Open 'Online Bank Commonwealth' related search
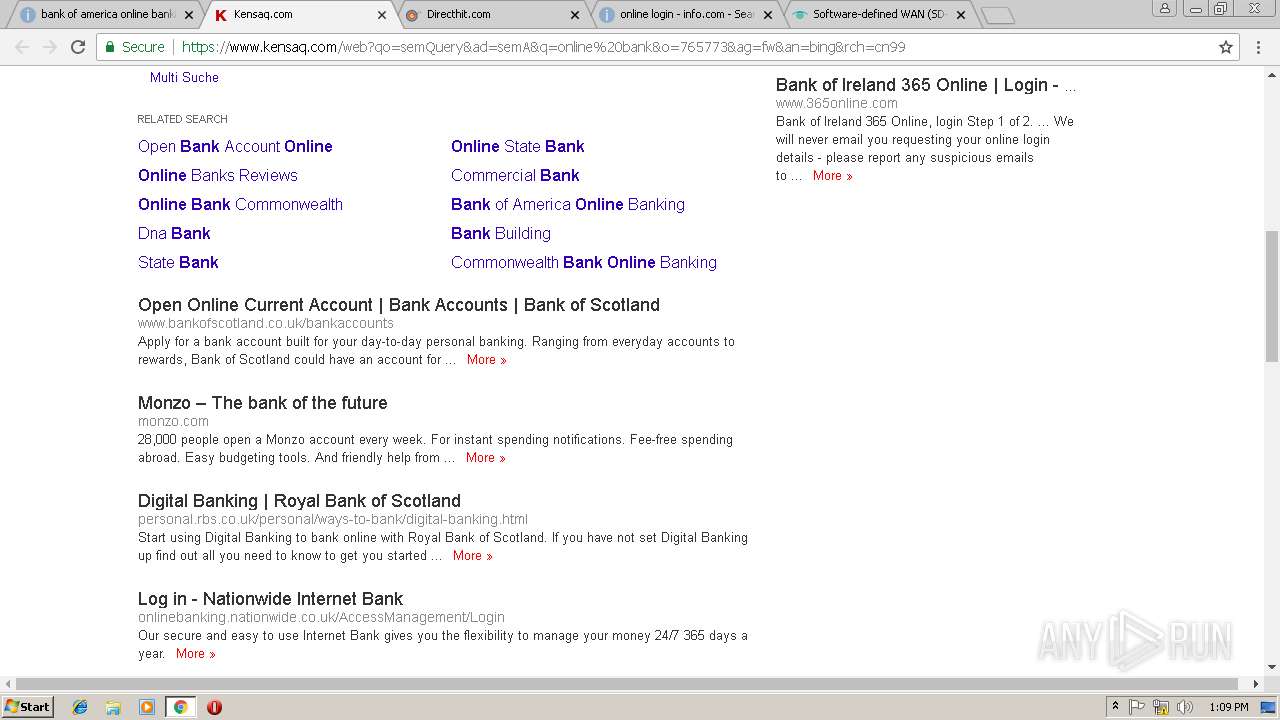Screen dimensions: 1280x720 click(x=240, y=204)
